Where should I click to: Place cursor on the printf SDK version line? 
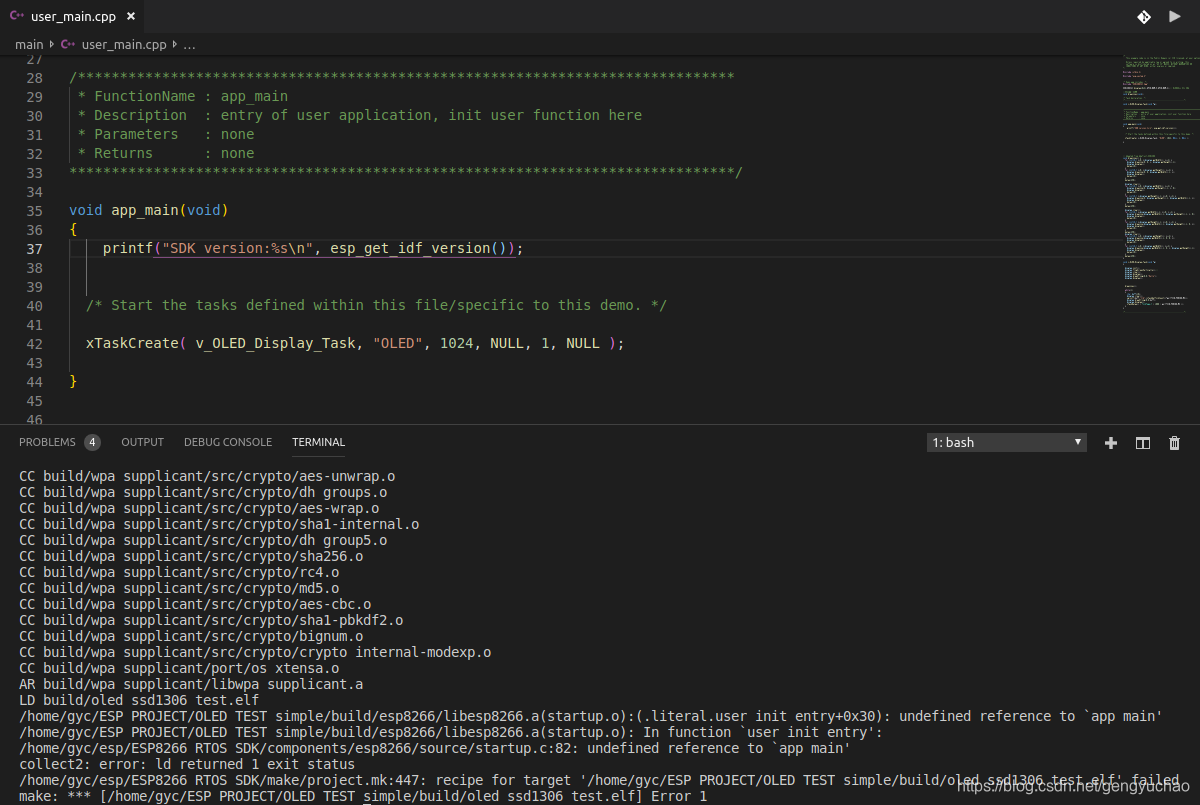[313, 248]
